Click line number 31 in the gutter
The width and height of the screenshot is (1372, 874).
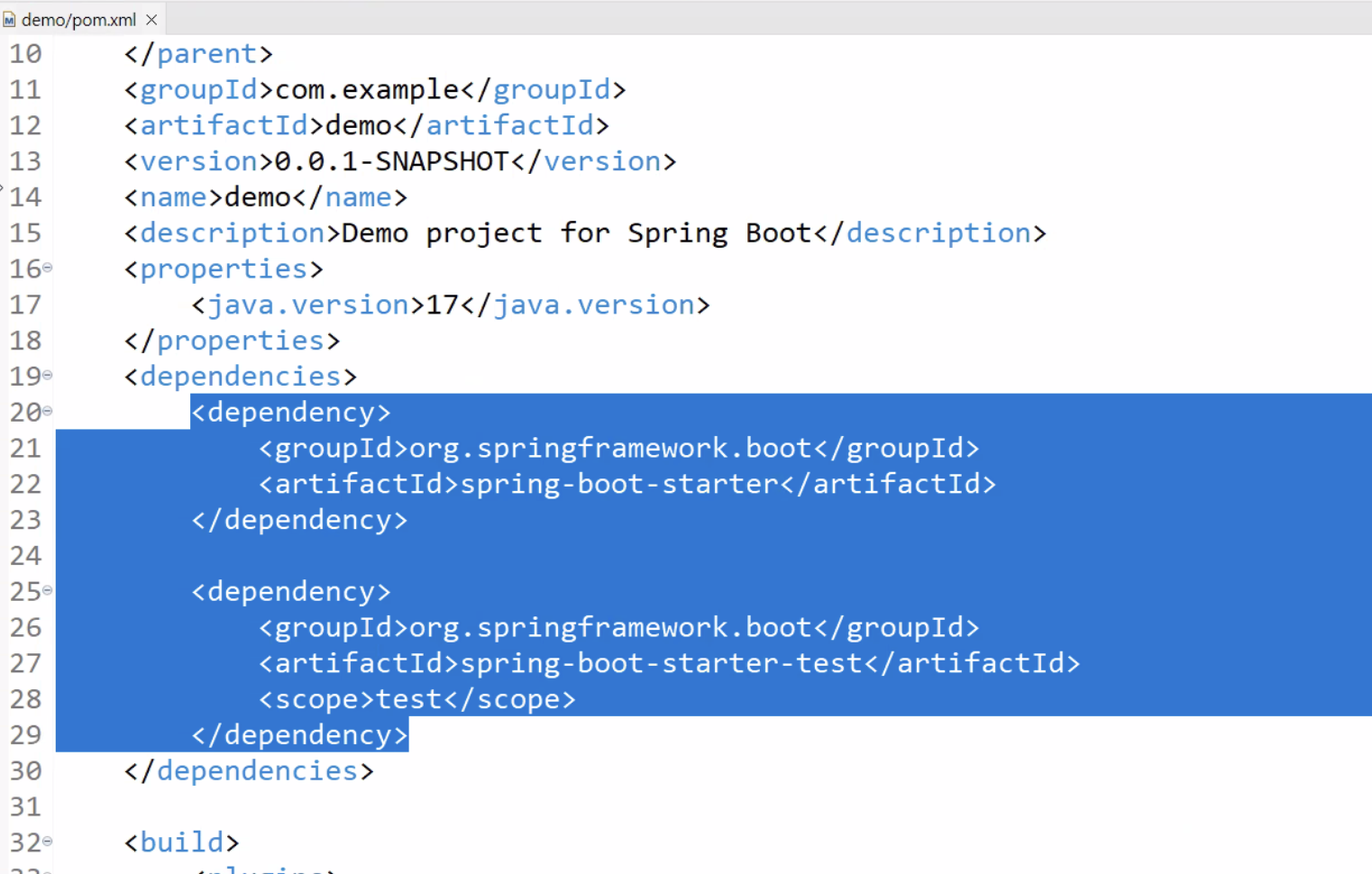click(x=25, y=806)
